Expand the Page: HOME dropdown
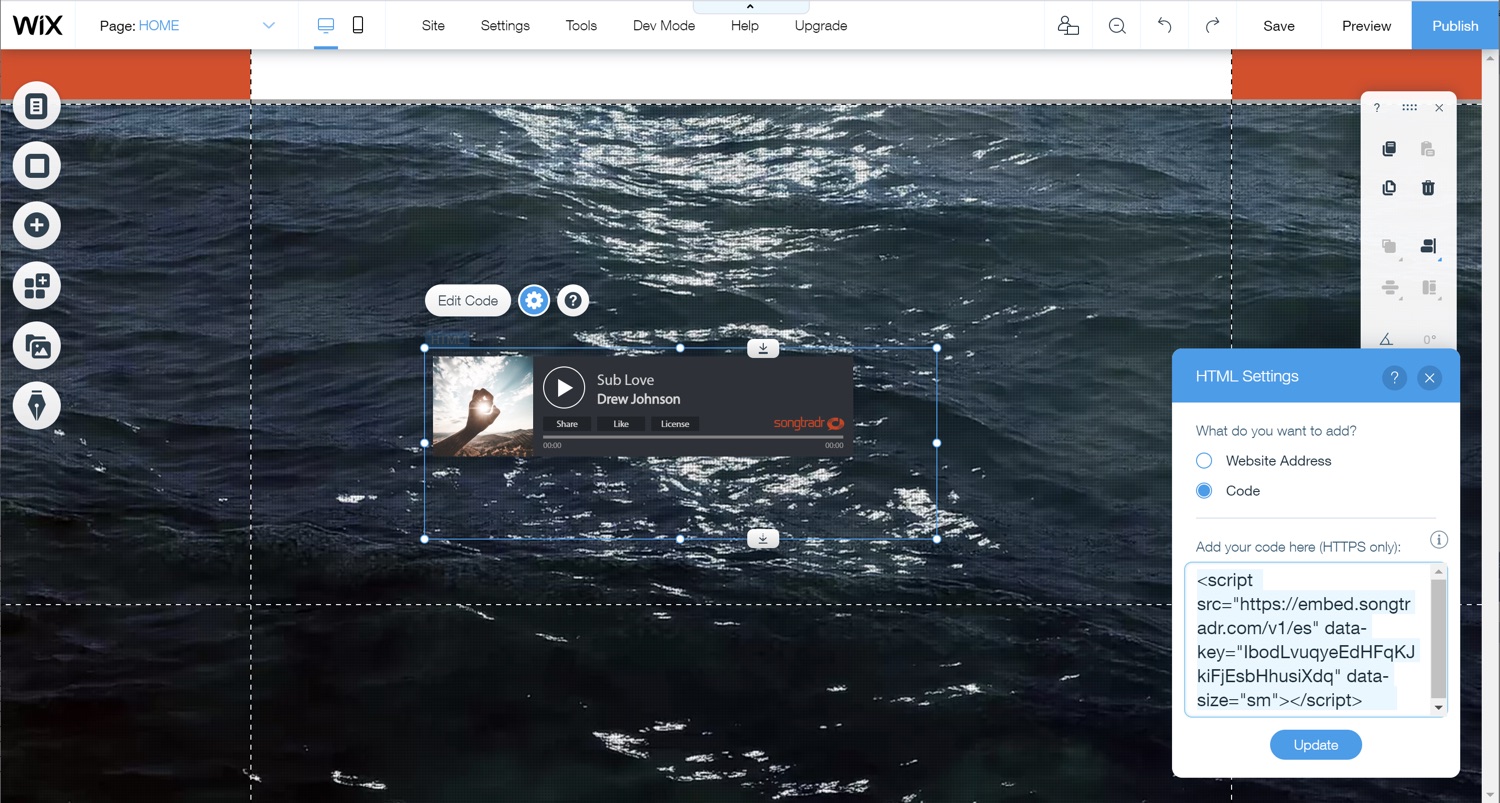The image size is (1500, 803). tap(268, 26)
